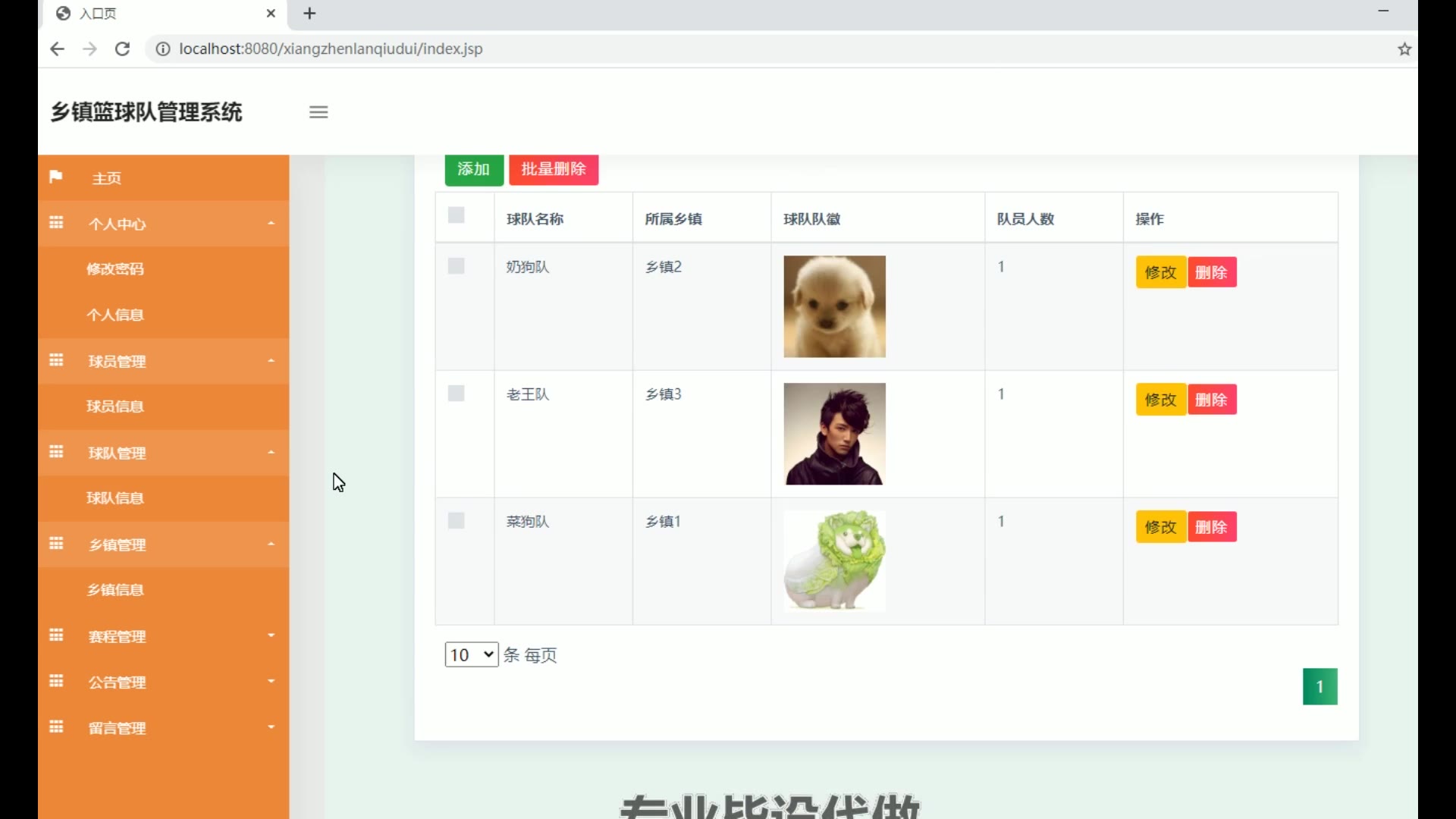Click the flag icon beside 主页
Viewport: 1456px width, 819px height.
point(55,177)
